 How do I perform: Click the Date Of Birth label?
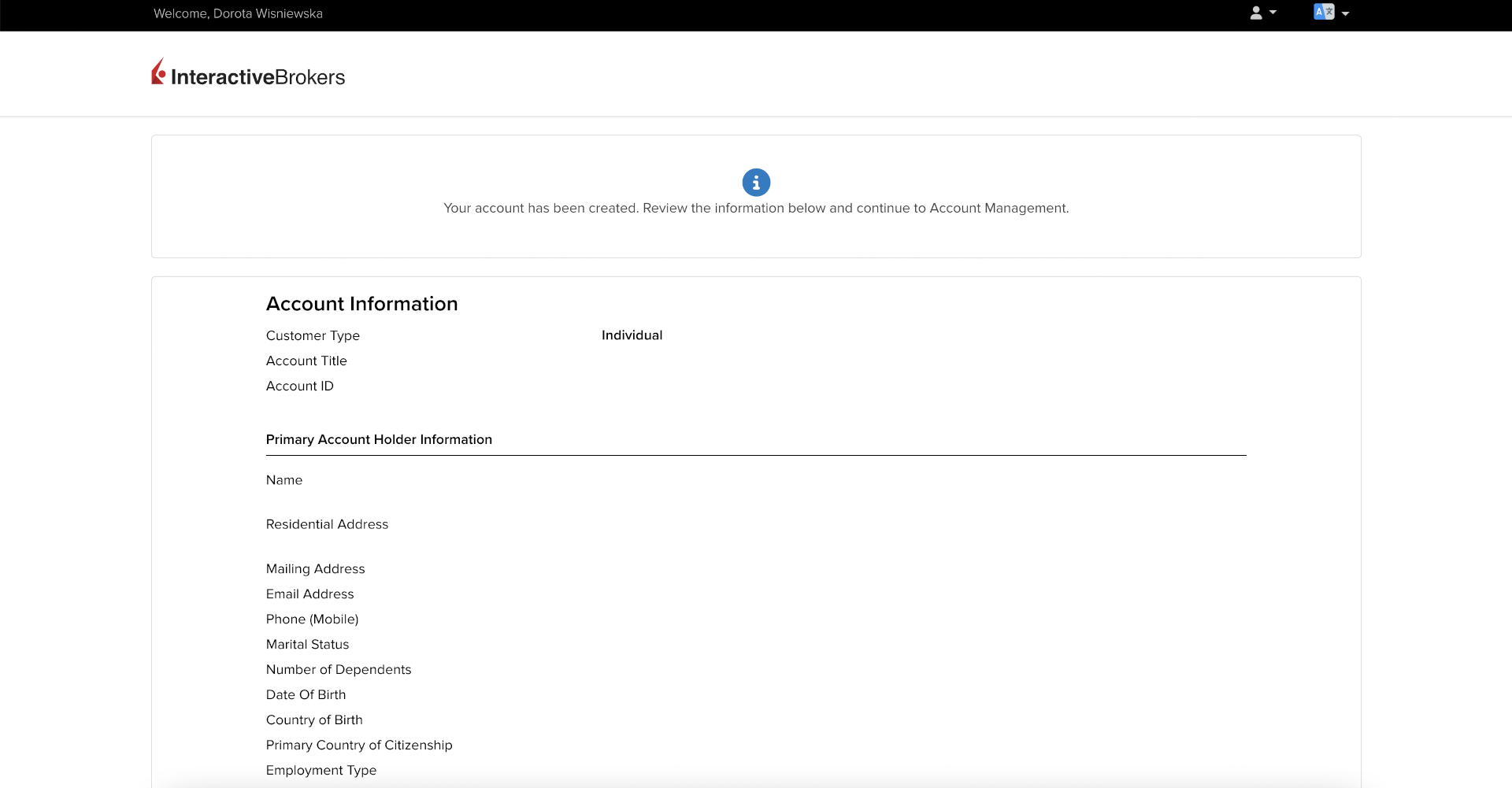click(306, 694)
